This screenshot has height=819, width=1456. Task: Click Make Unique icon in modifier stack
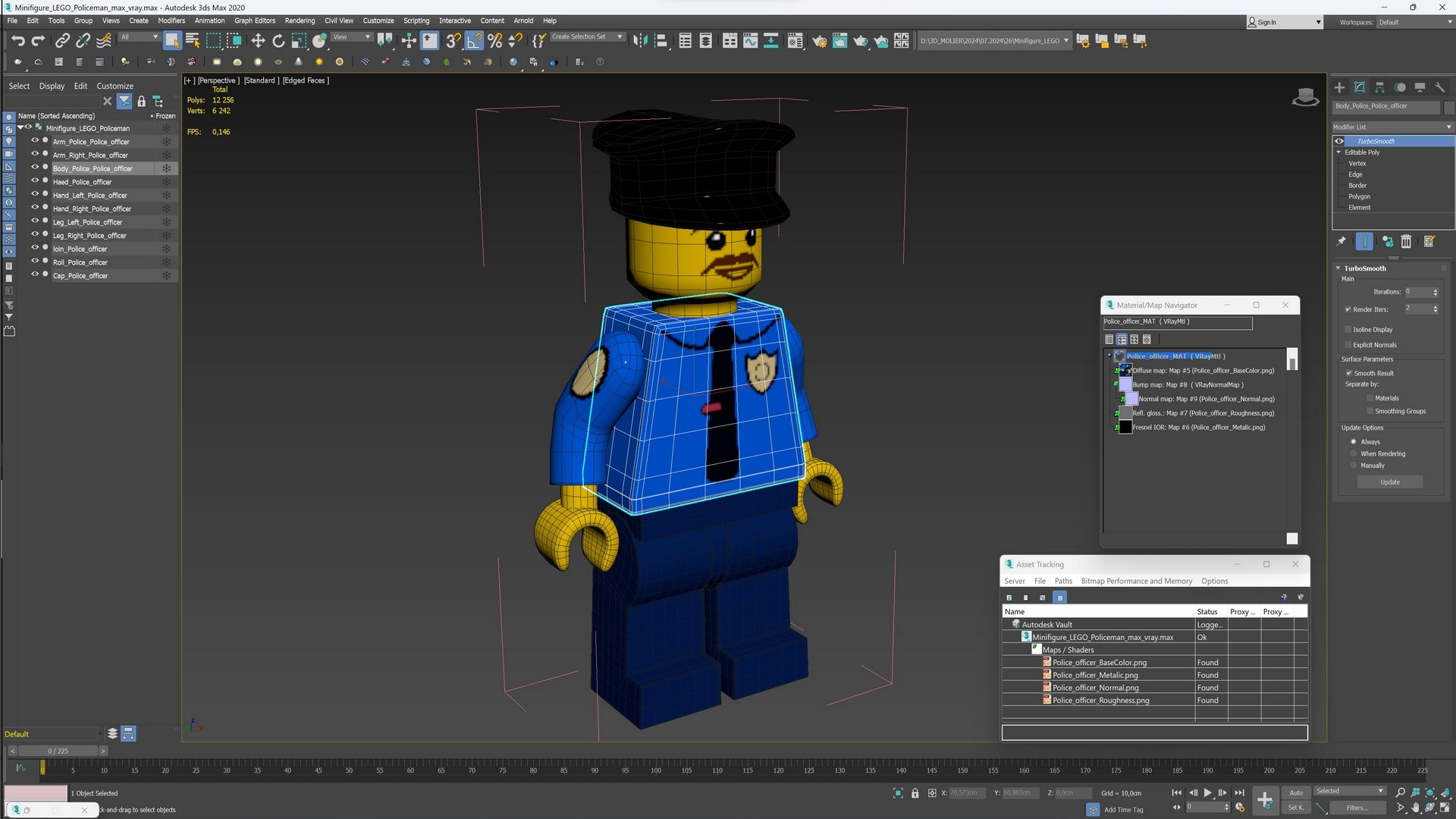pos(1387,241)
